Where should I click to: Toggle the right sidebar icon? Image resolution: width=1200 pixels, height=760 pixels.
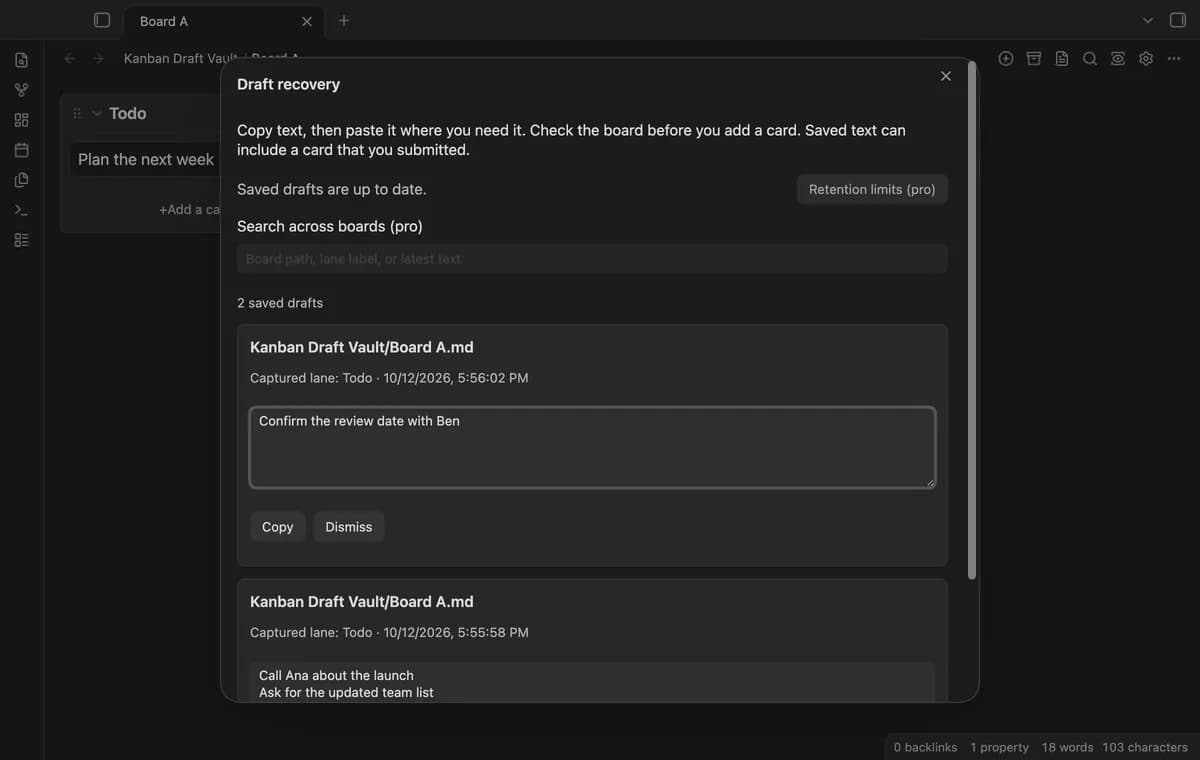[1178, 20]
